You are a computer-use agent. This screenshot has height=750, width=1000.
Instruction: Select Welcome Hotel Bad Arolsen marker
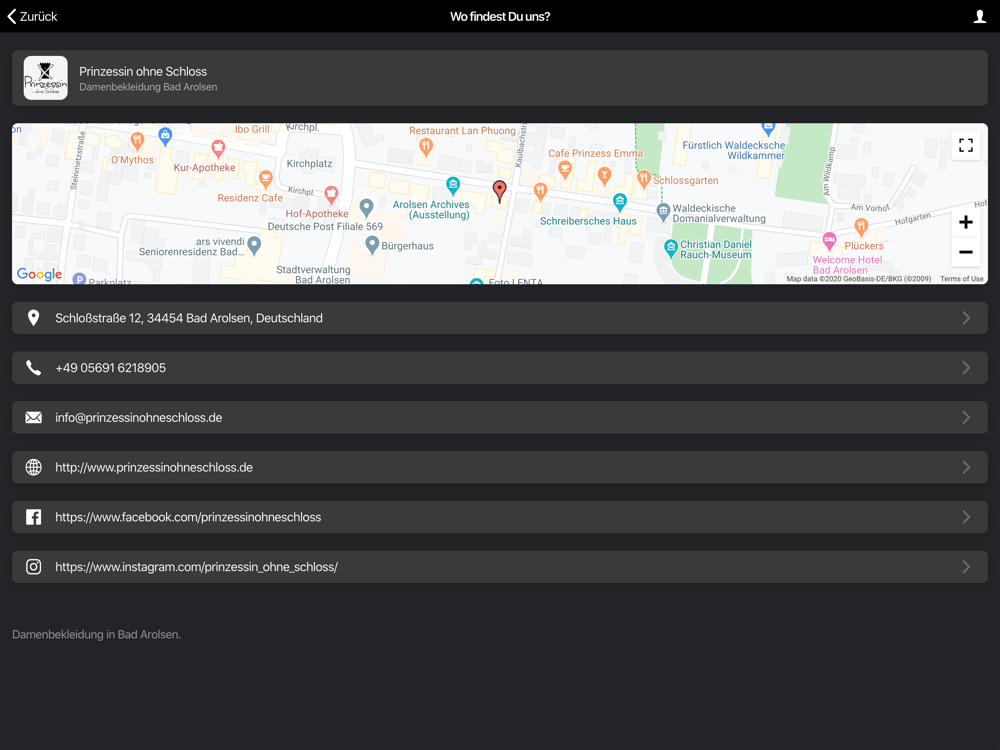point(829,241)
